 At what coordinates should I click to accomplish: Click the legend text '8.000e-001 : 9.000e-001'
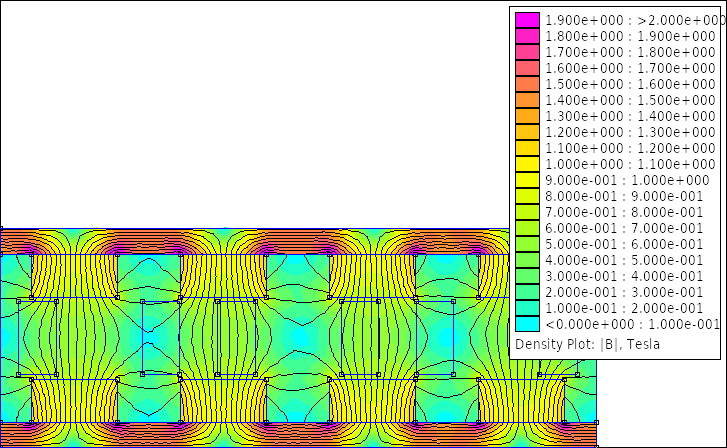pyautogui.click(x=624, y=196)
